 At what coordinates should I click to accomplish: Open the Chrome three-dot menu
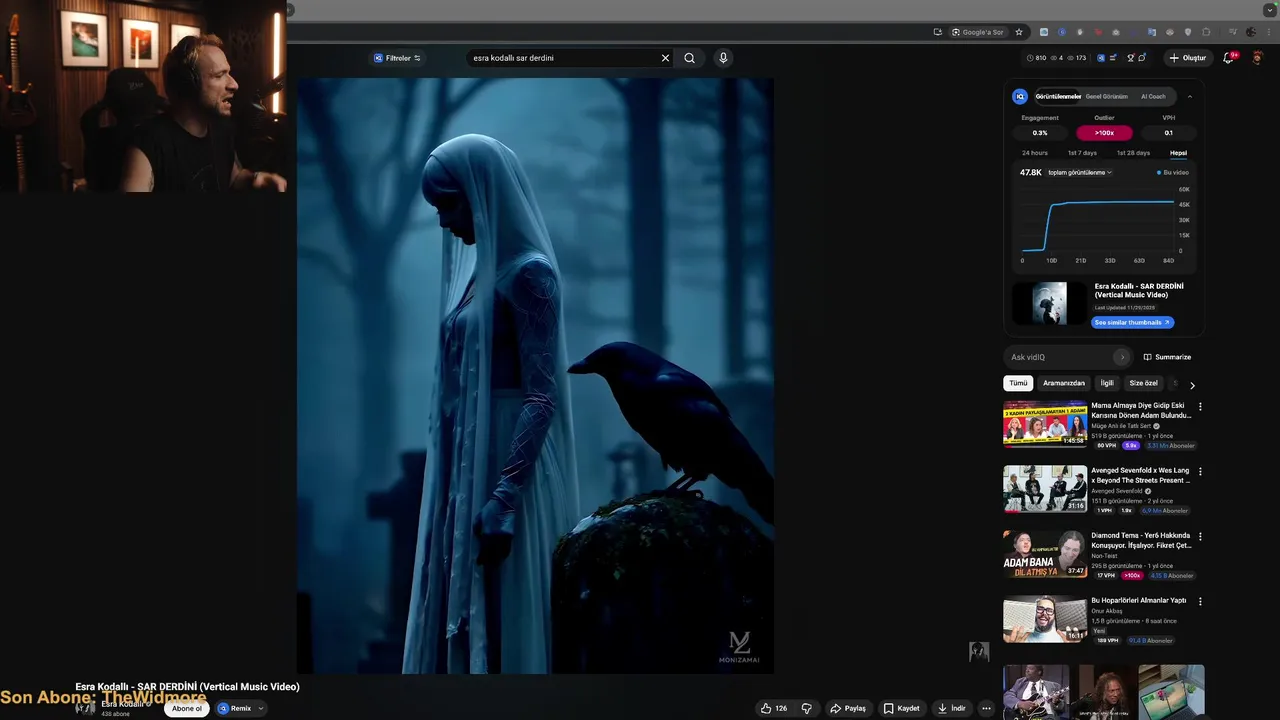pyautogui.click(x=1267, y=32)
